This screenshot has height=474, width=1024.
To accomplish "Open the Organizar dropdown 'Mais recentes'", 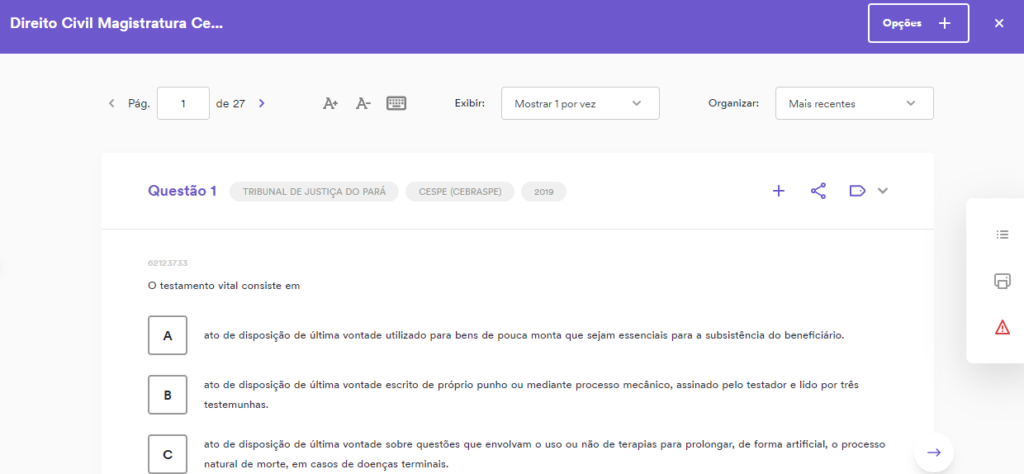I will click(854, 103).
